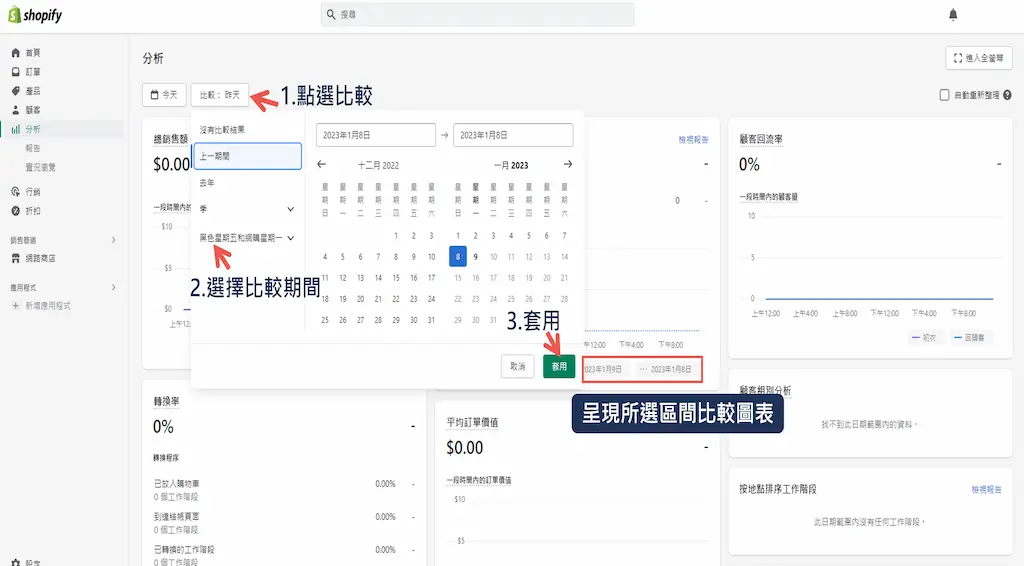Click the 已放入購物車 row label

(x=176, y=484)
